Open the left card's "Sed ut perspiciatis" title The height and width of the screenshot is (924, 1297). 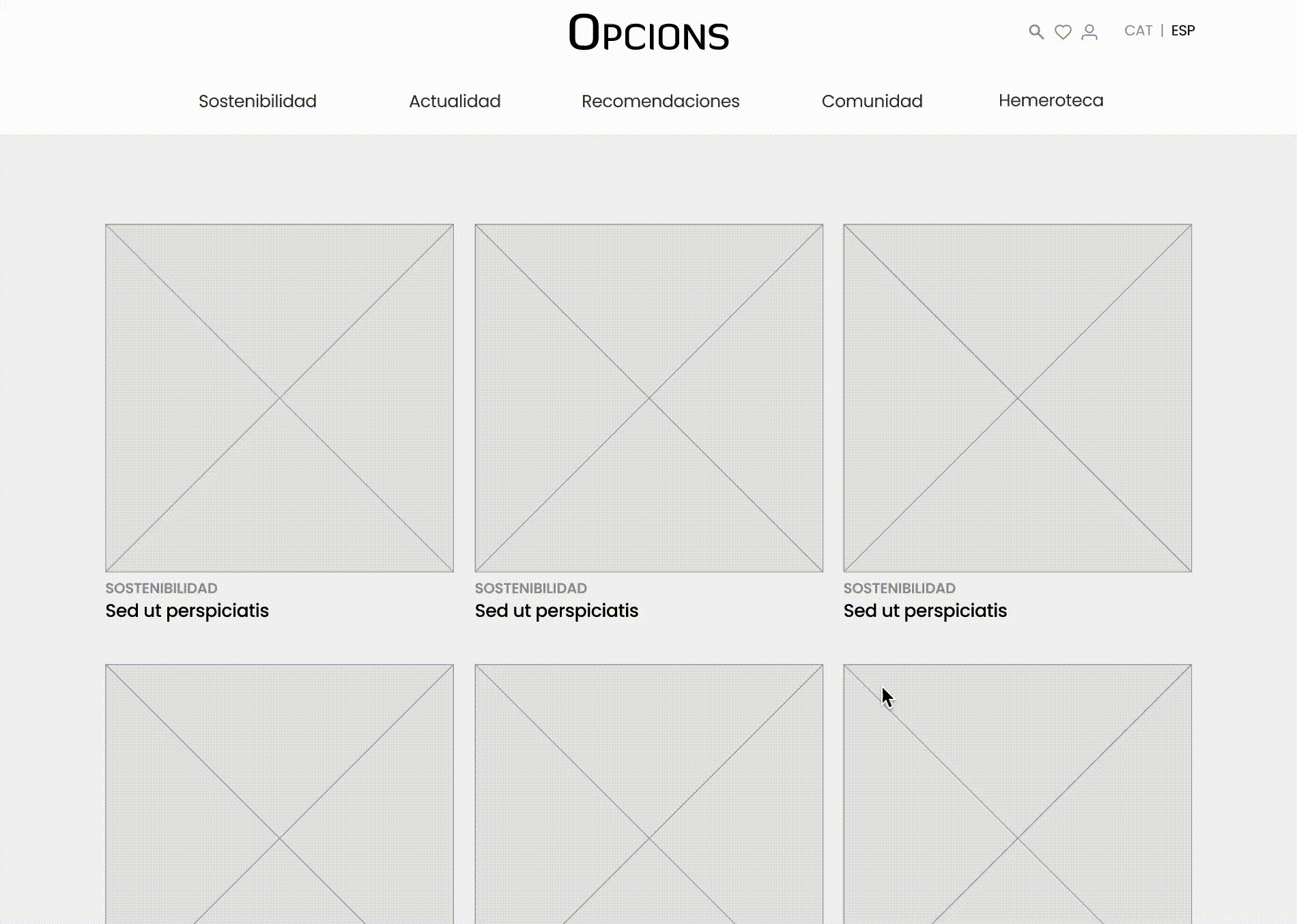(x=187, y=611)
